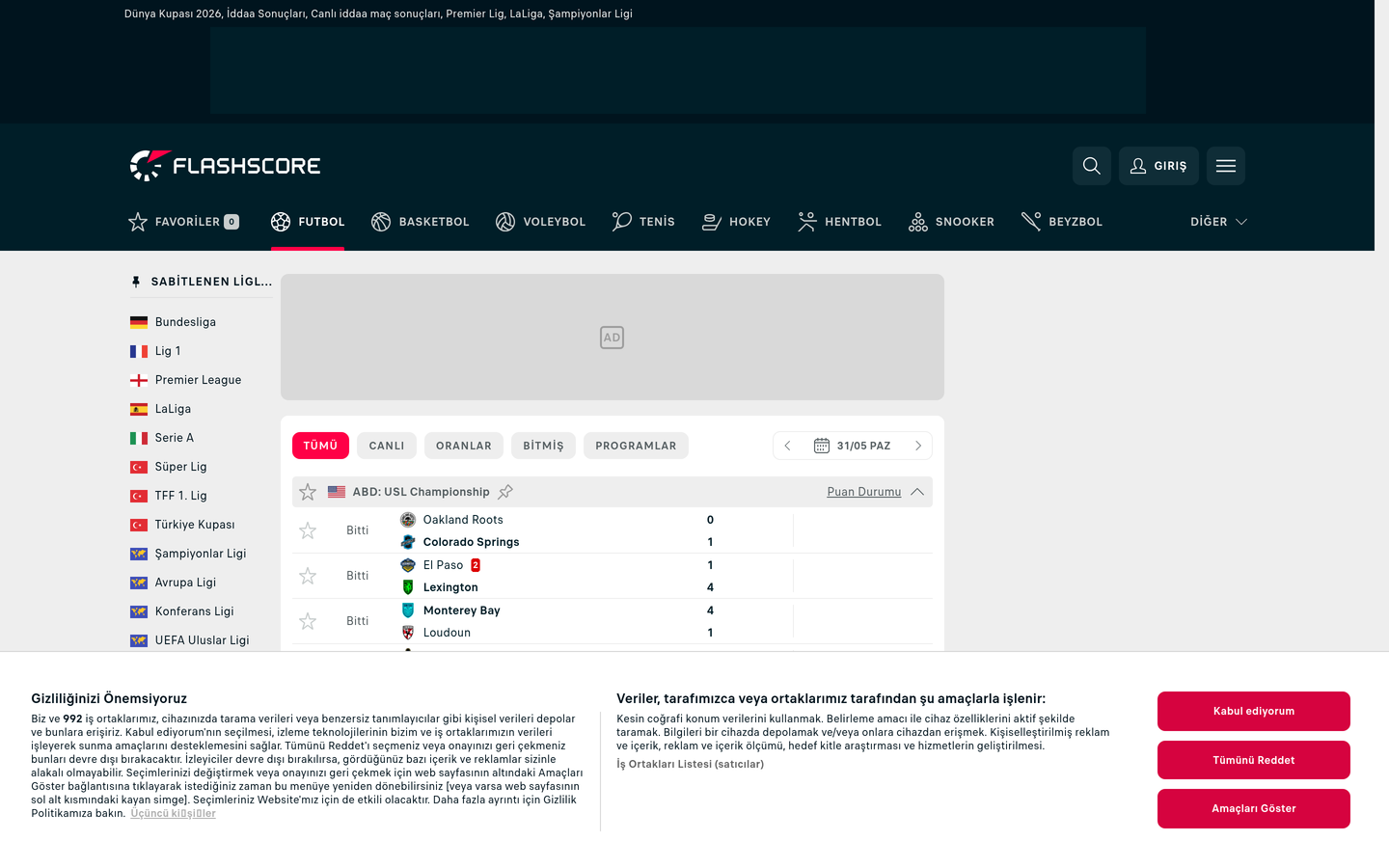Open the search magnifier icon
1389x868 pixels.
1091,166
